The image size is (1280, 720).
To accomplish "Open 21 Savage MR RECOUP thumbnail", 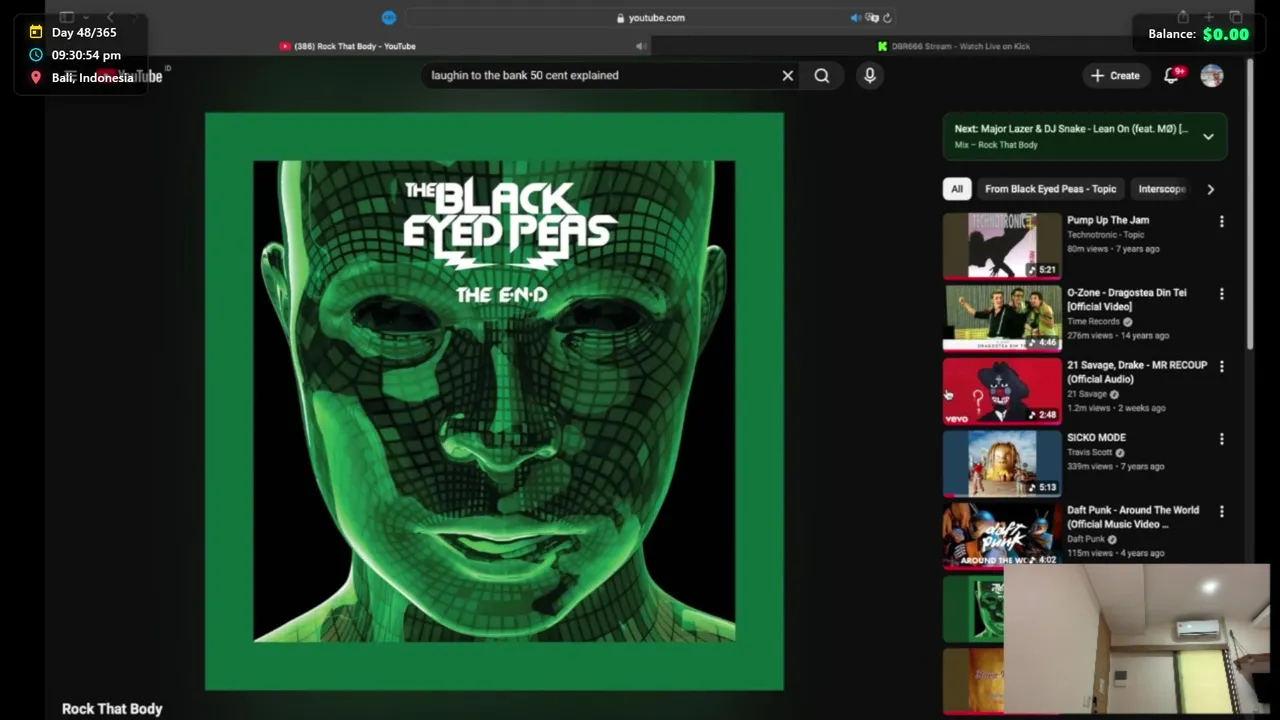I will coord(1002,391).
